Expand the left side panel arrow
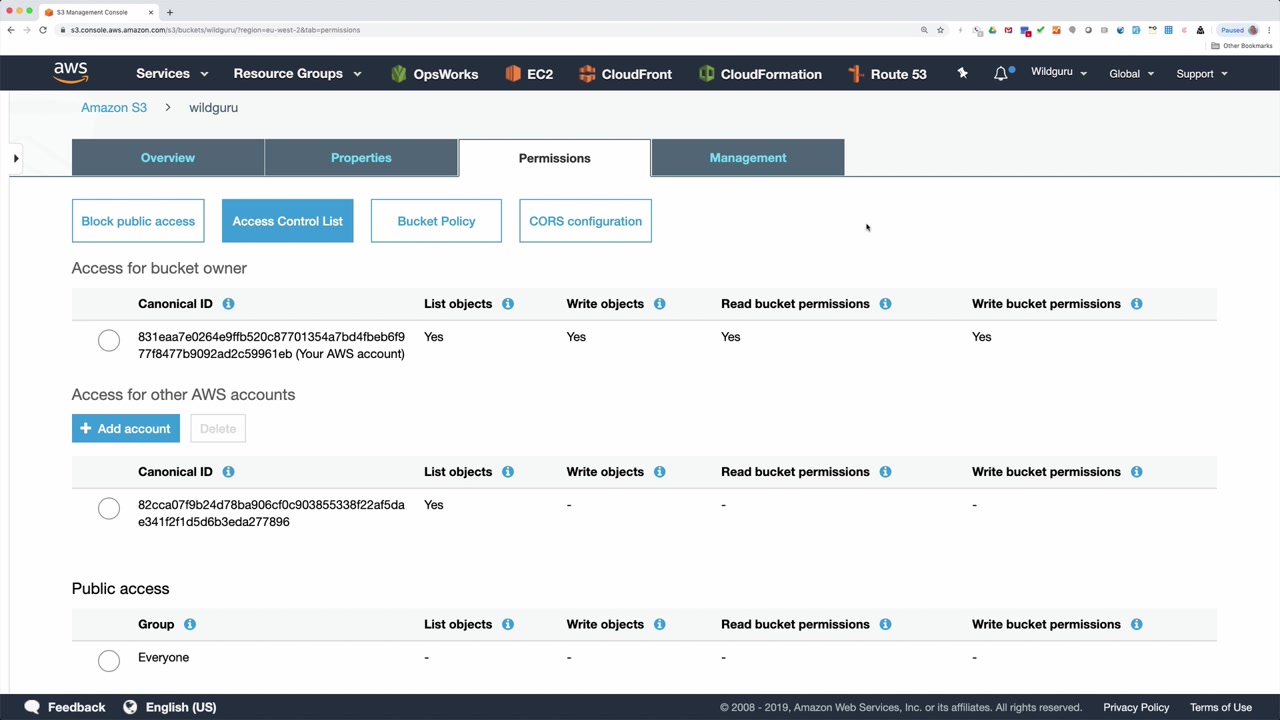This screenshot has height=720, width=1280. click(x=16, y=158)
